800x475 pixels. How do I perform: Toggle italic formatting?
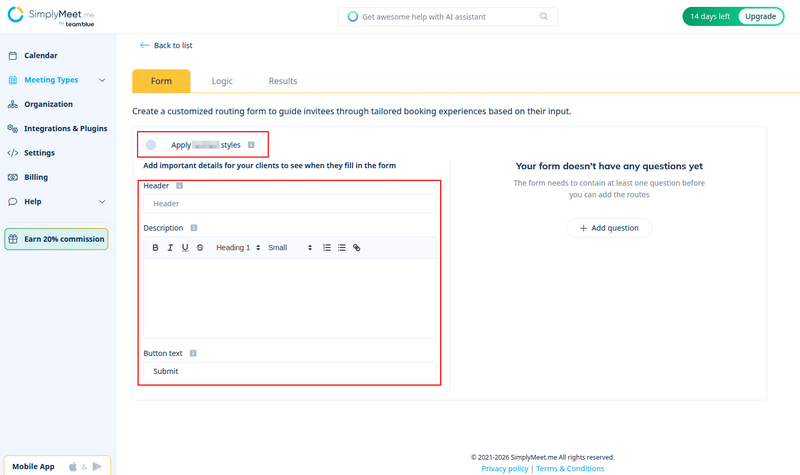click(x=170, y=247)
